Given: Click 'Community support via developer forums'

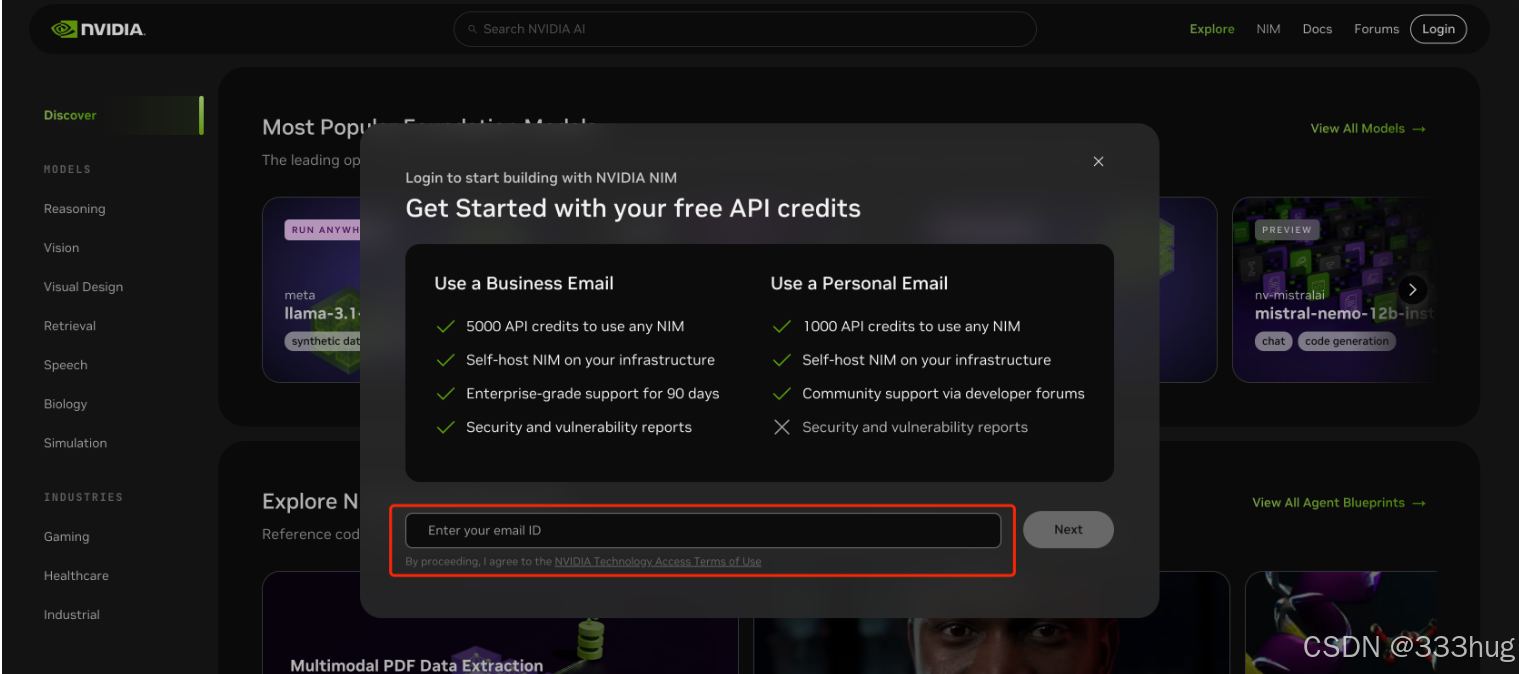Looking at the screenshot, I should [x=943, y=394].
